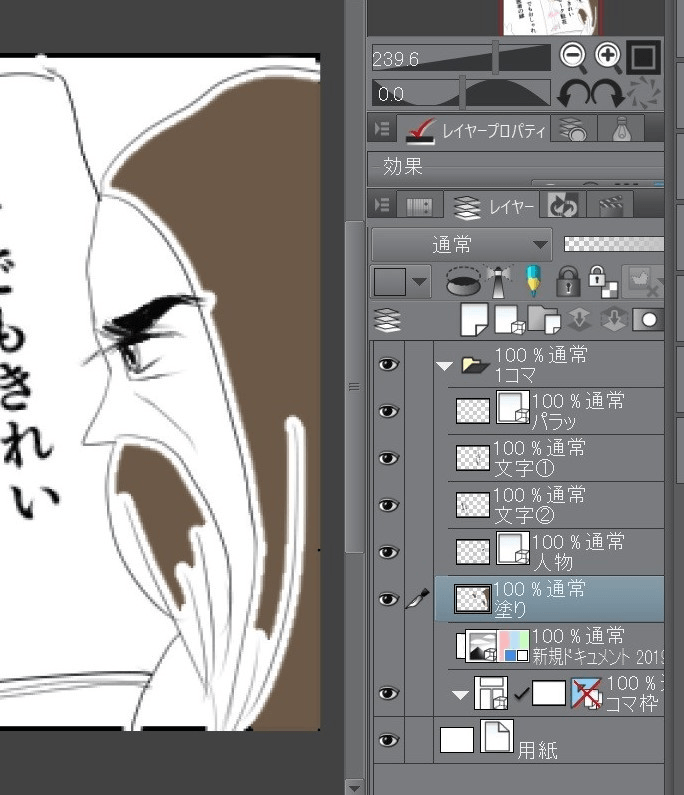Open the Layer Property tab
The image size is (684, 795).
point(473,130)
